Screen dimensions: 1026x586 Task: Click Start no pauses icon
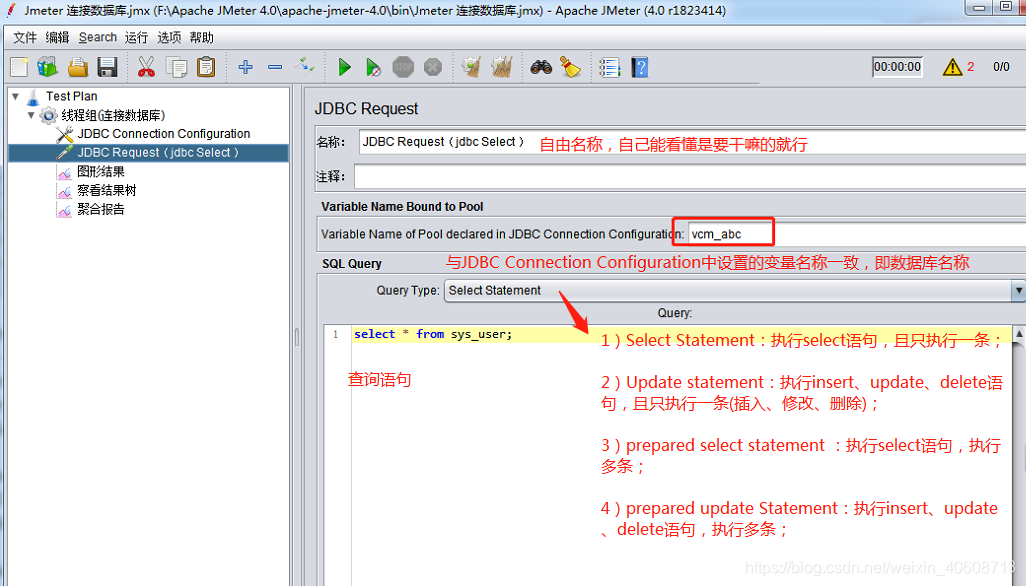point(373,67)
